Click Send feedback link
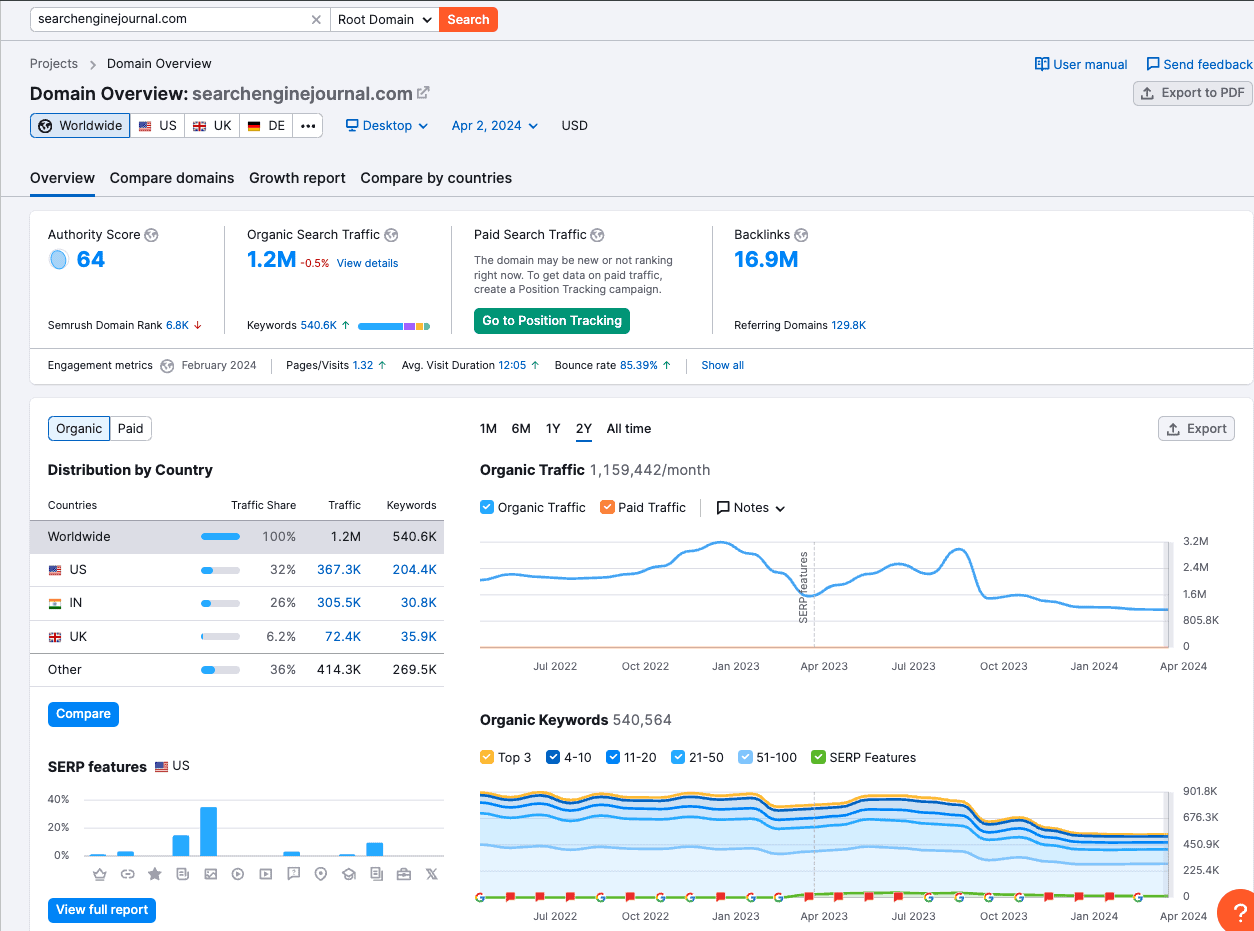Viewport: 1254px width, 931px height. click(x=1199, y=64)
